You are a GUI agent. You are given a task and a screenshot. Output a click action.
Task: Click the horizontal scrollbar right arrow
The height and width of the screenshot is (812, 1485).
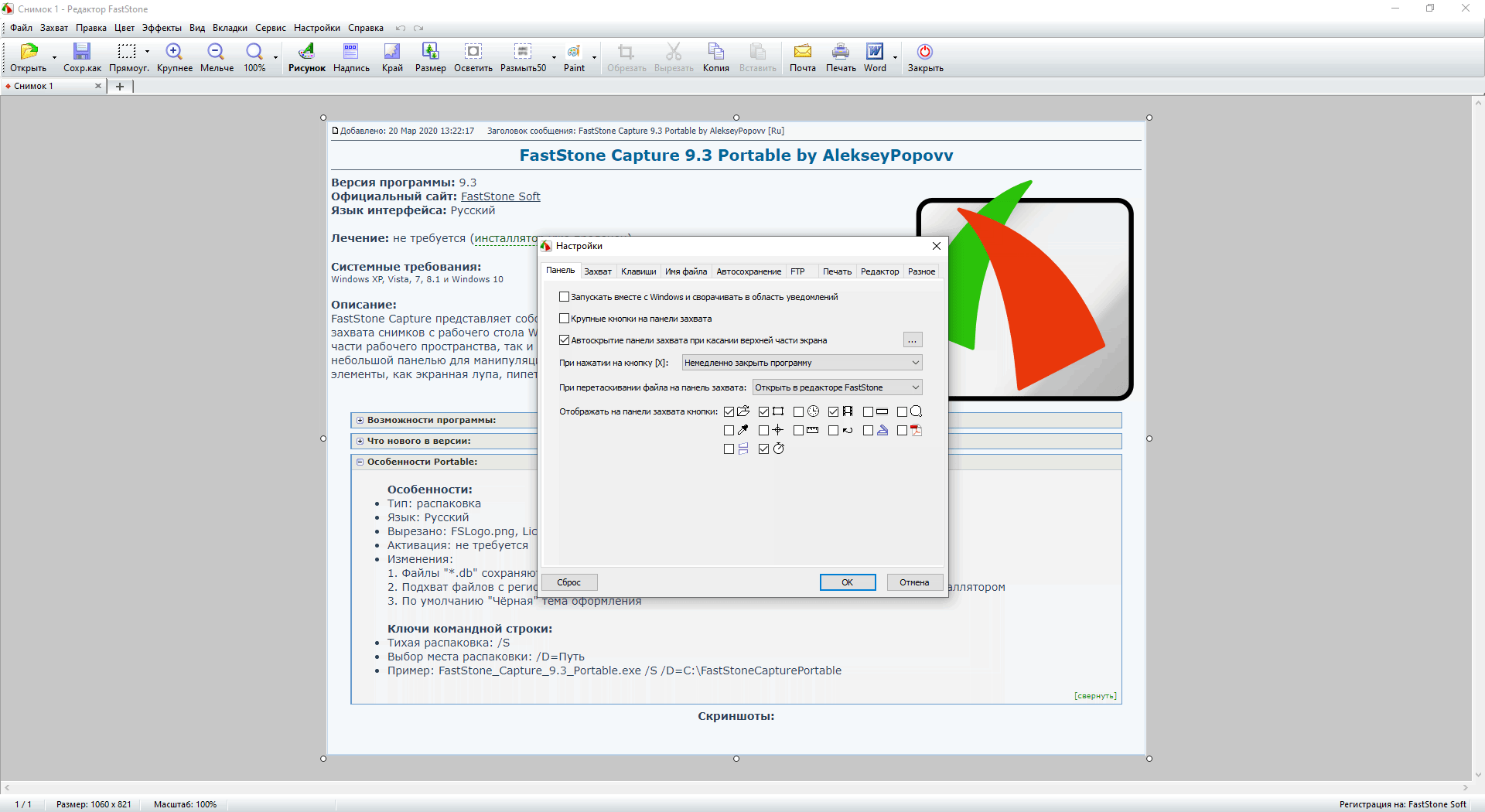[x=1466, y=787]
